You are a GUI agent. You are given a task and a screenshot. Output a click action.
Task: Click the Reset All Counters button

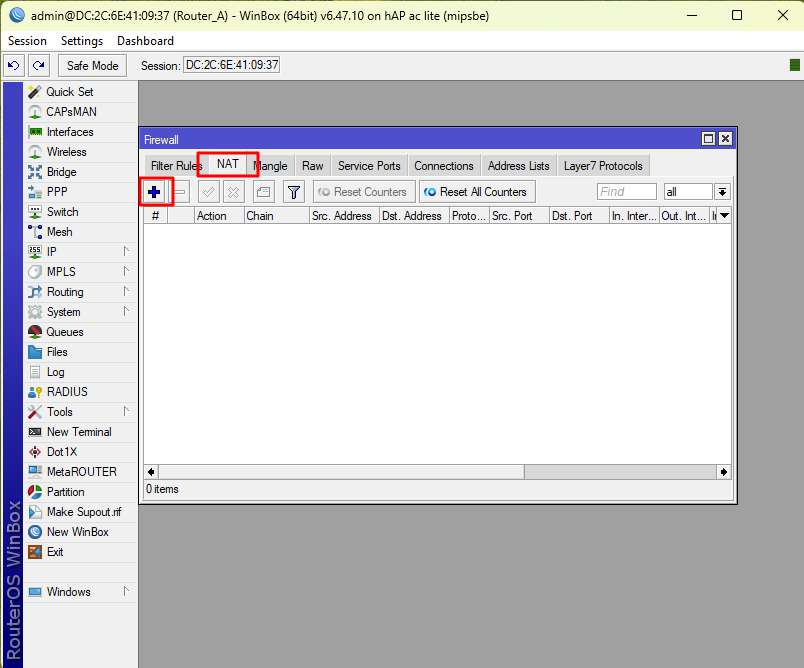476,191
